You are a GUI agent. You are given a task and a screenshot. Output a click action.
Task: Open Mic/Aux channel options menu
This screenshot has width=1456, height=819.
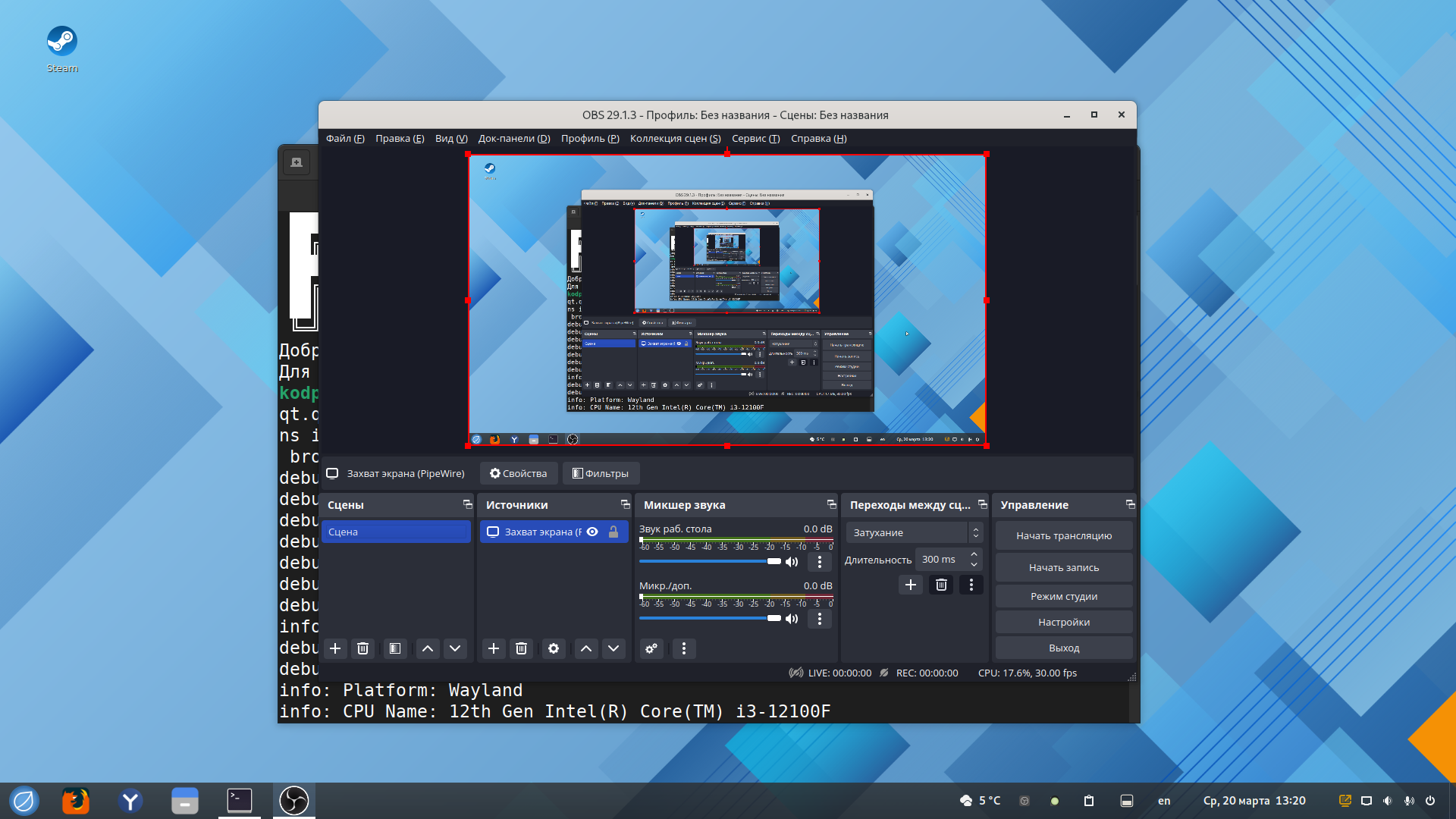[x=820, y=619]
